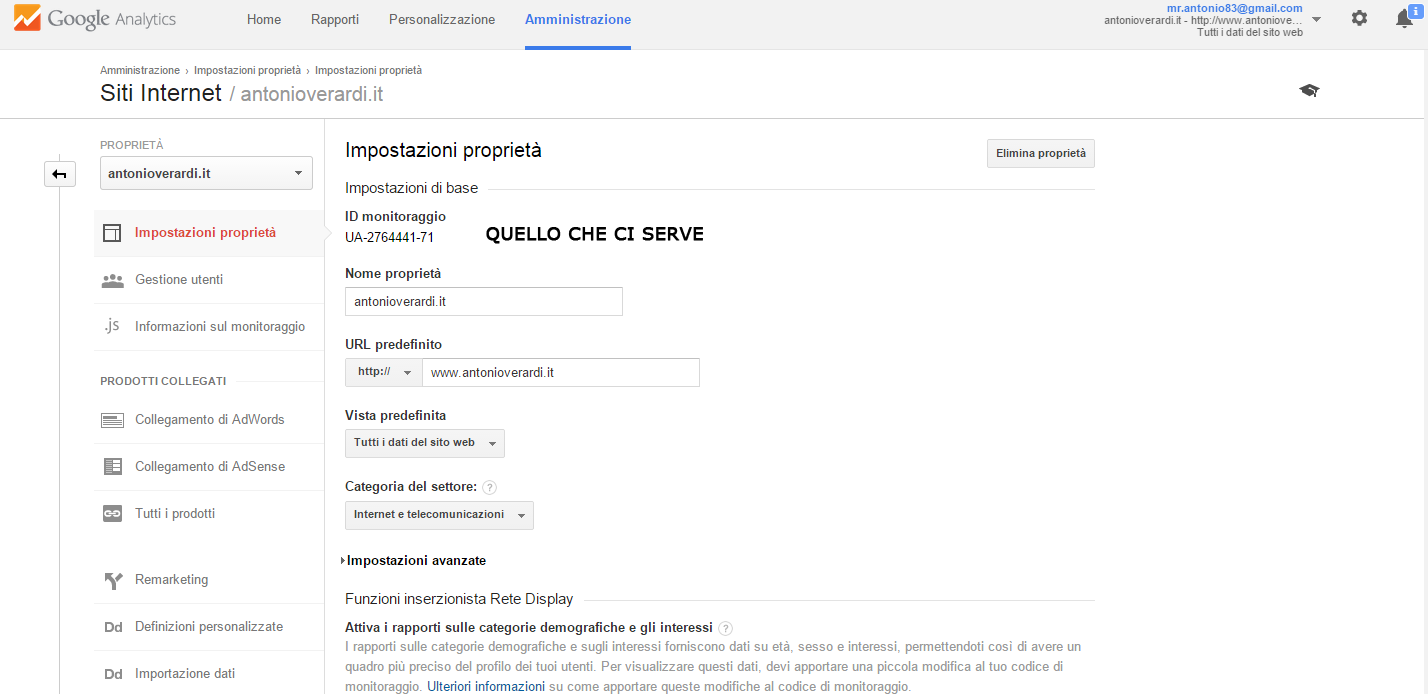This screenshot has width=1428, height=694.
Task: Click the Elimina proprietà button
Action: (1041, 154)
